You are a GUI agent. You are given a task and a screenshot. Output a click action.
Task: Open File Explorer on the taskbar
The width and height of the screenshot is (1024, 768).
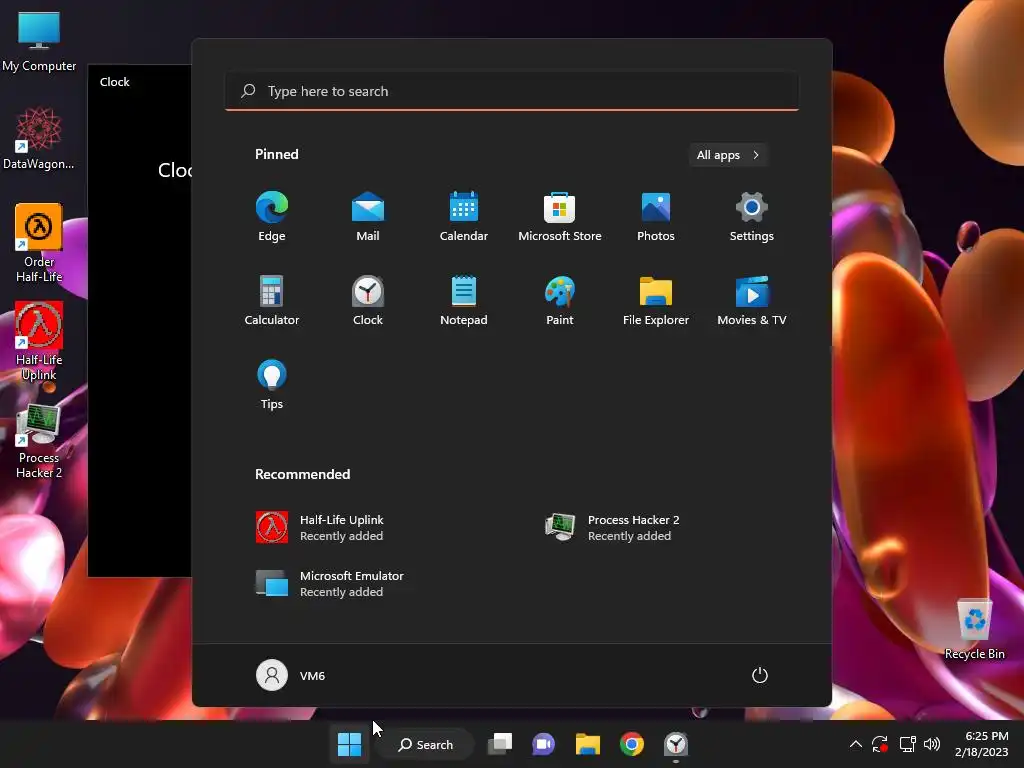[588, 744]
